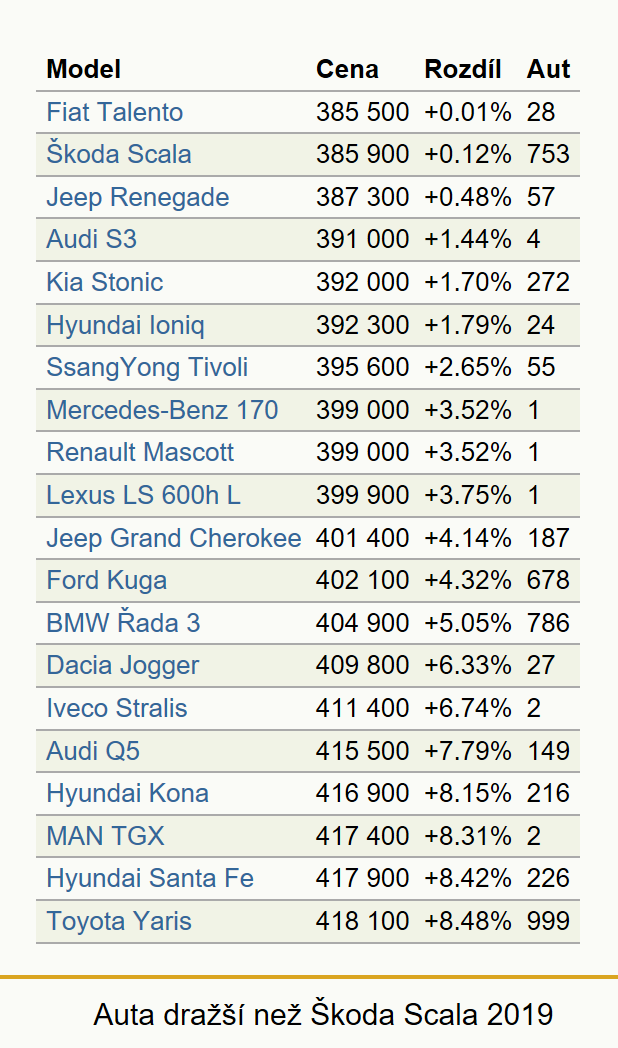Viewport: 618px width, 1048px height.
Task: Open the Jeep Grand Cherokee link
Action: [174, 538]
